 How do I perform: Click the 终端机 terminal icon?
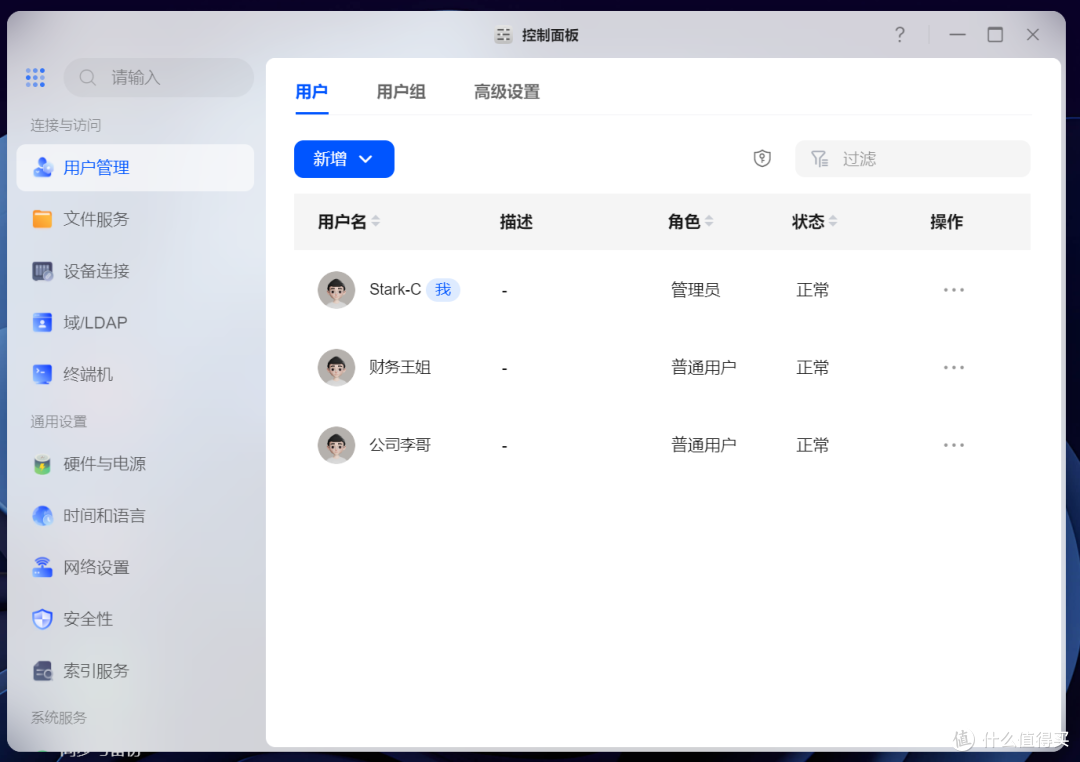(x=43, y=374)
